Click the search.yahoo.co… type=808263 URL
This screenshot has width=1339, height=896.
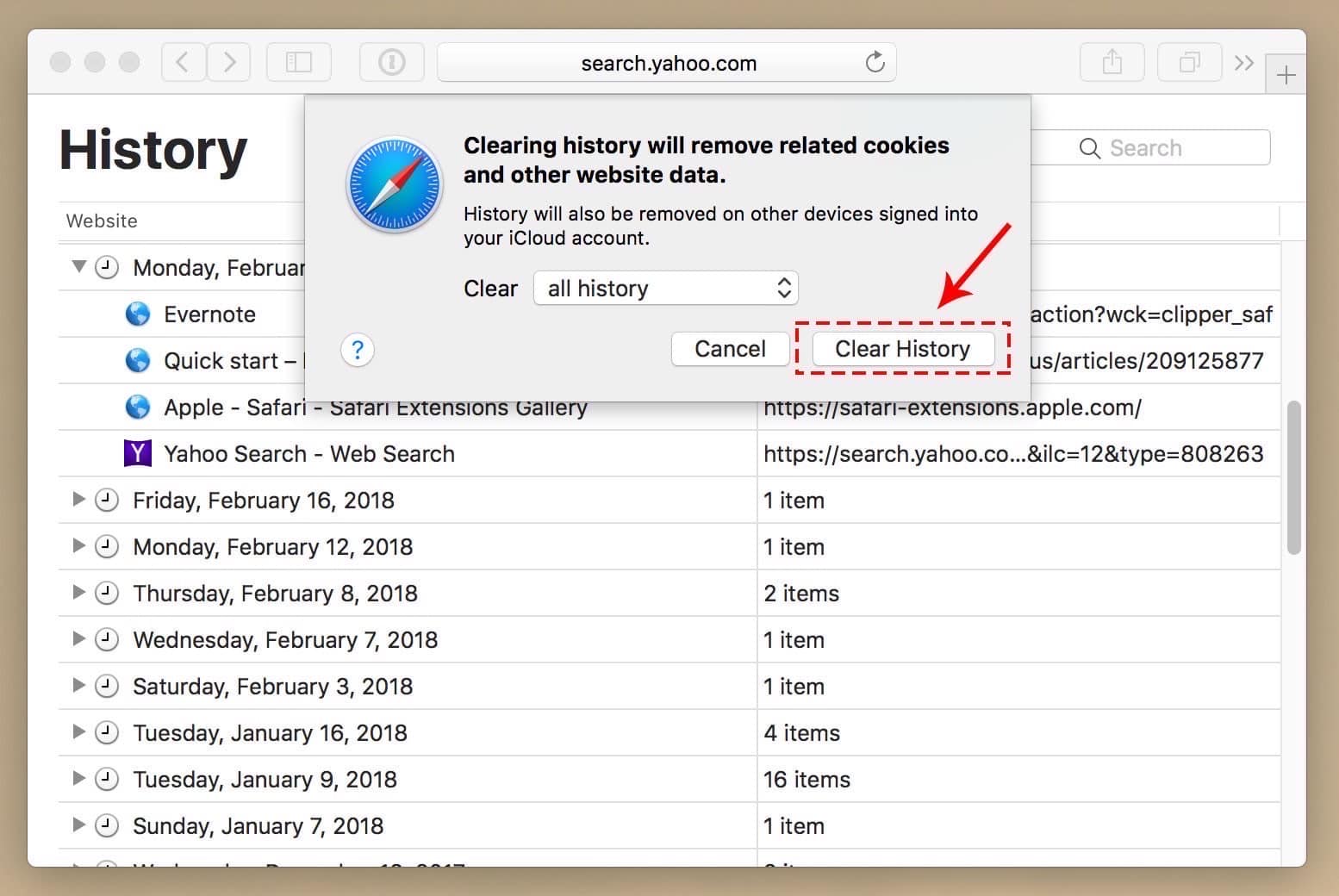tap(1013, 454)
